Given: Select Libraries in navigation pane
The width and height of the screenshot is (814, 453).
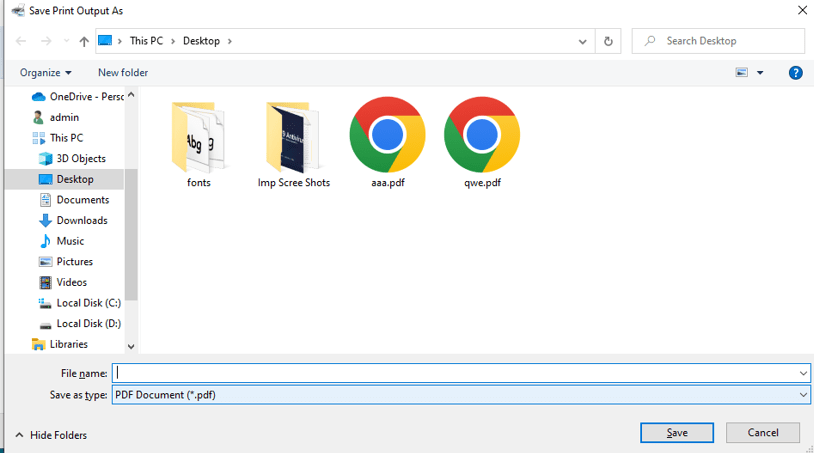Looking at the screenshot, I should (x=60, y=344).
